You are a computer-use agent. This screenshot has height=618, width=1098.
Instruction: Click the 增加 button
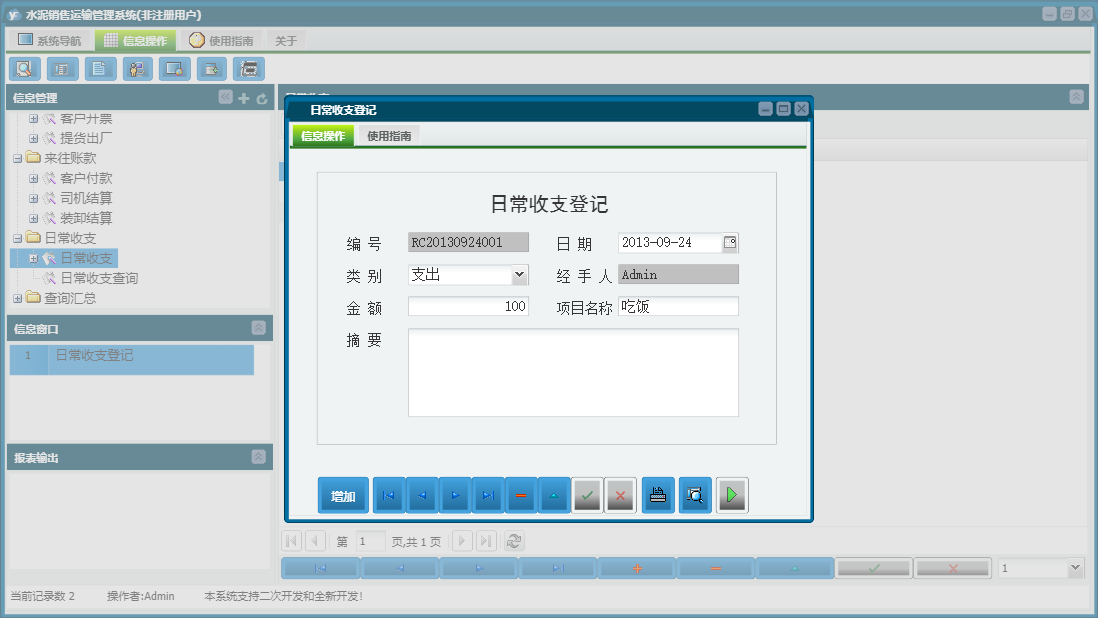click(343, 496)
